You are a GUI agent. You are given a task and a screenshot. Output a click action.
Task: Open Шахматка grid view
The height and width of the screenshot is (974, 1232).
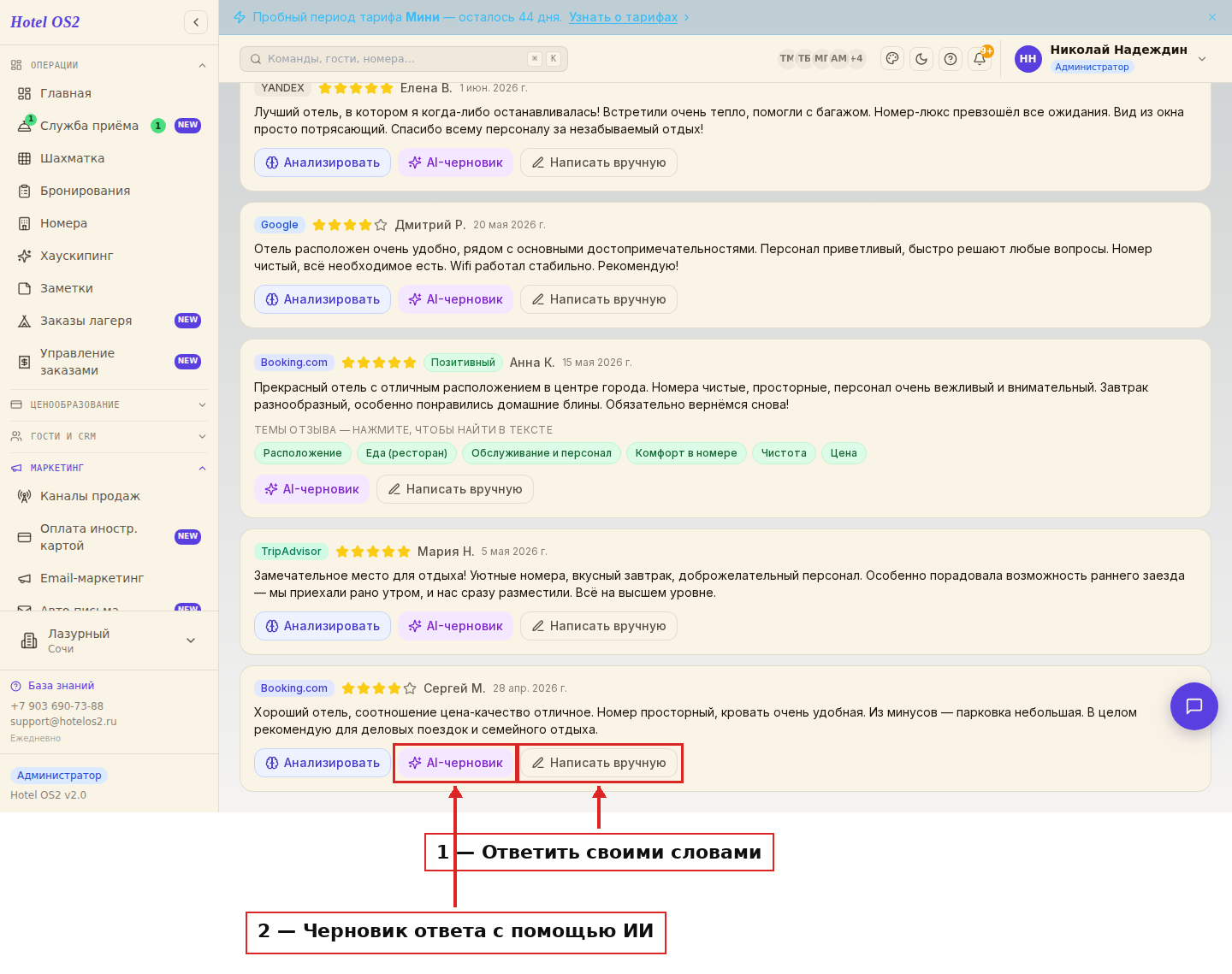click(x=109, y=158)
